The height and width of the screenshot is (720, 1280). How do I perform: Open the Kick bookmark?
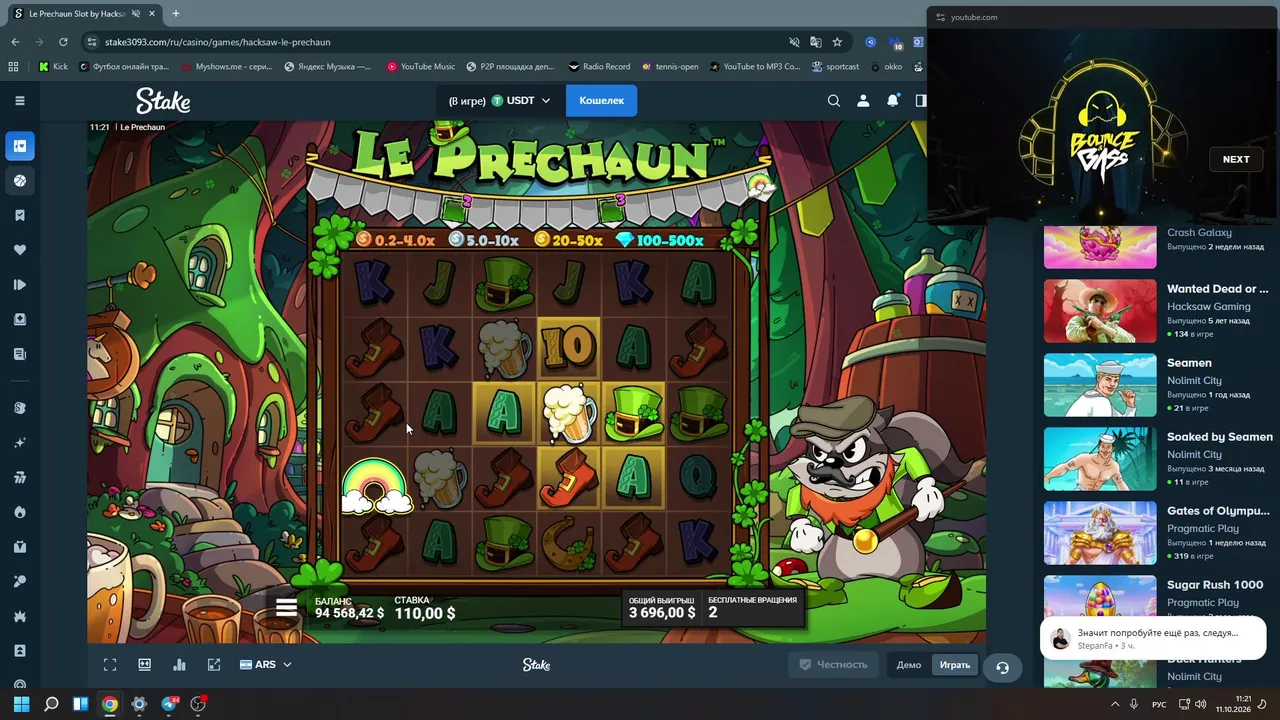click(x=54, y=67)
